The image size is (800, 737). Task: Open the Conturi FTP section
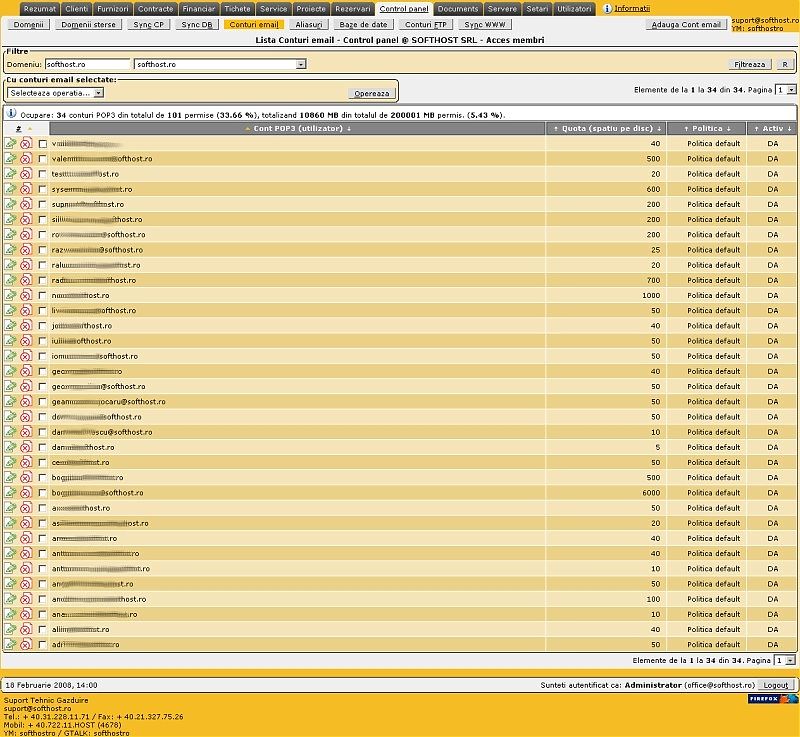426,24
